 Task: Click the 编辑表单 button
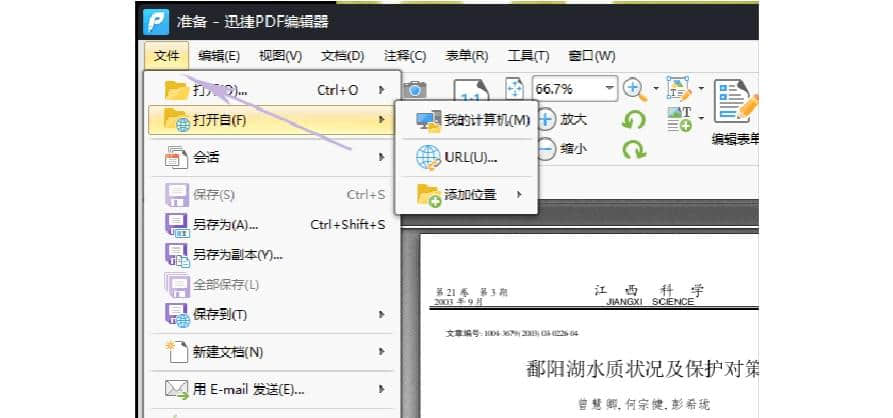pos(736,112)
